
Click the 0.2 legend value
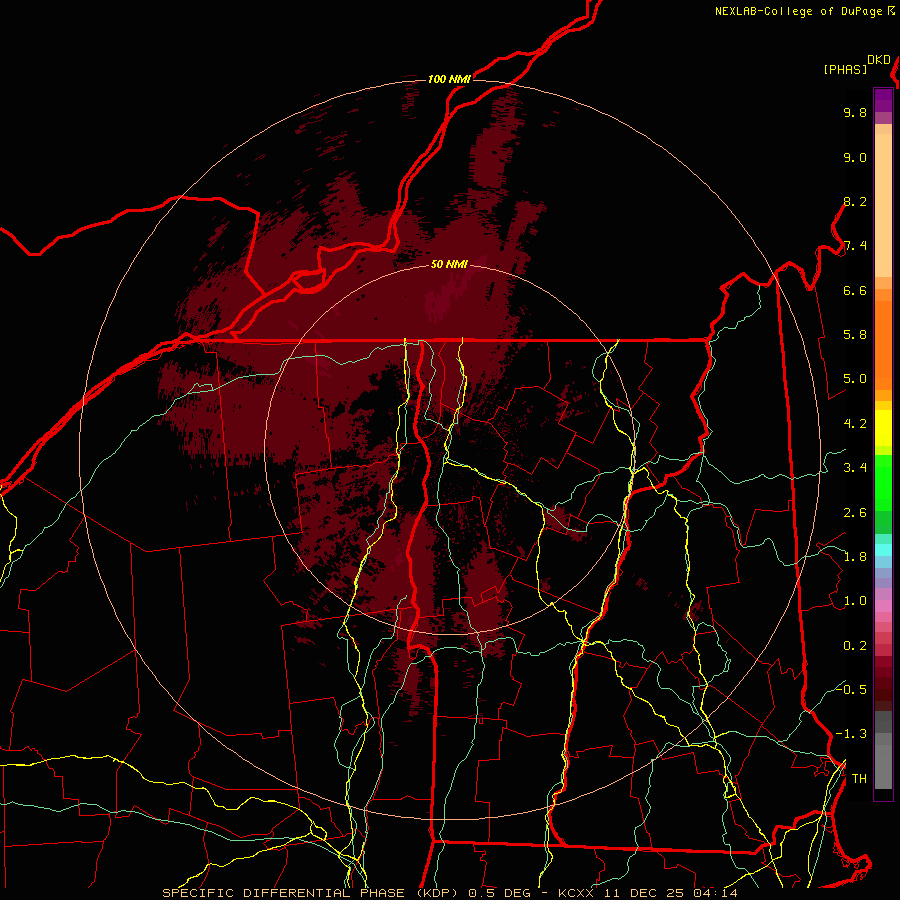[855, 646]
